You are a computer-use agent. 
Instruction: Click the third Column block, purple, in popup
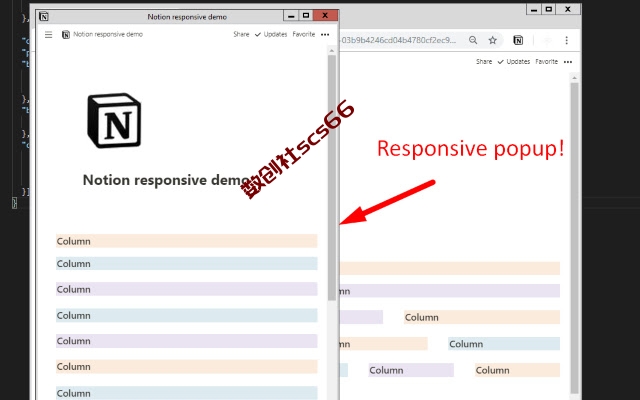[x=187, y=289]
